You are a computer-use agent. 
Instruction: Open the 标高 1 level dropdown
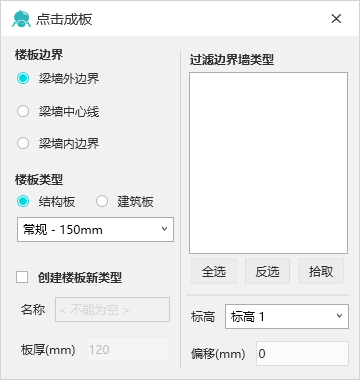(x=287, y=316)
